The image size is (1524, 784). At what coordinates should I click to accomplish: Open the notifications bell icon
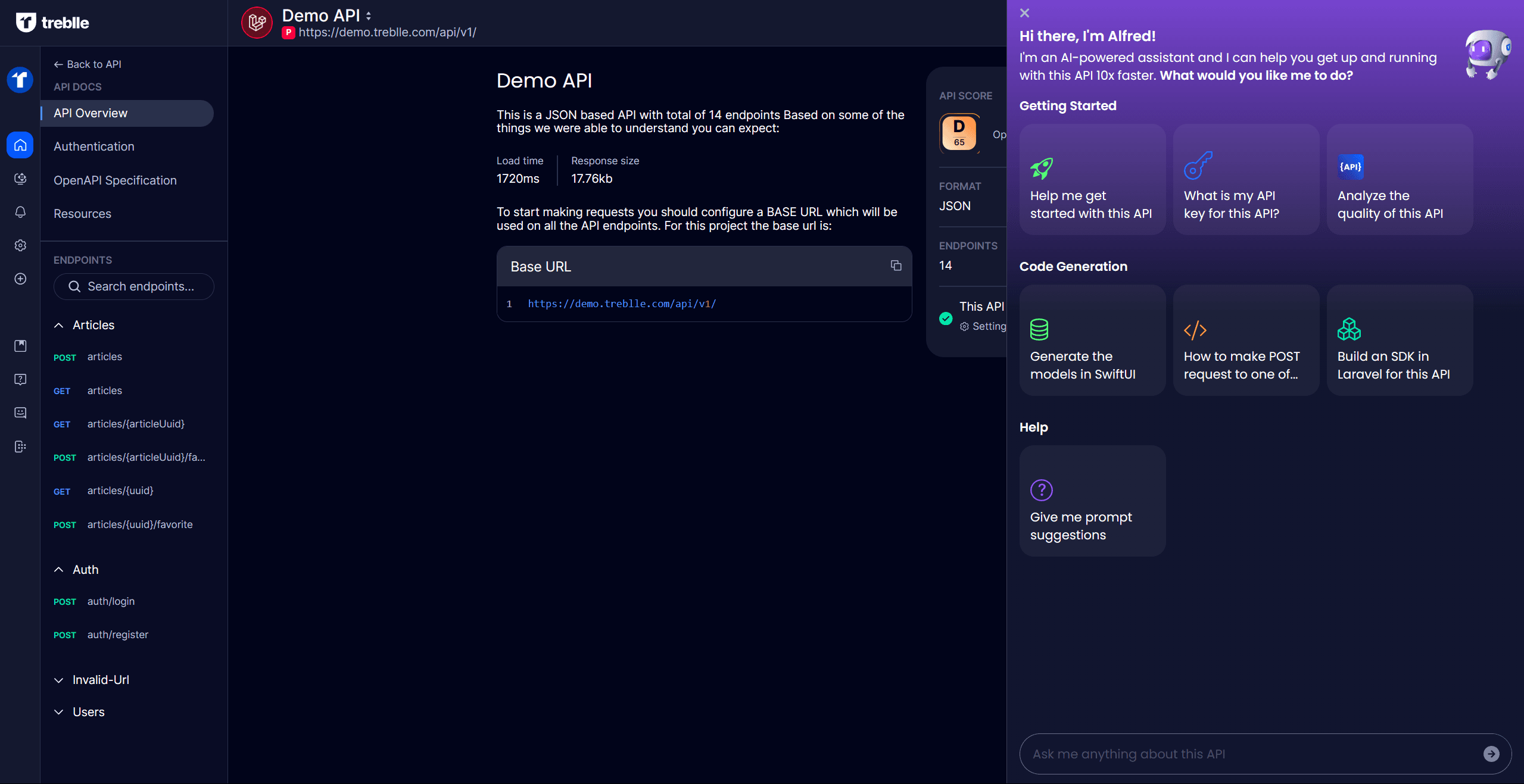pos(20,212)
